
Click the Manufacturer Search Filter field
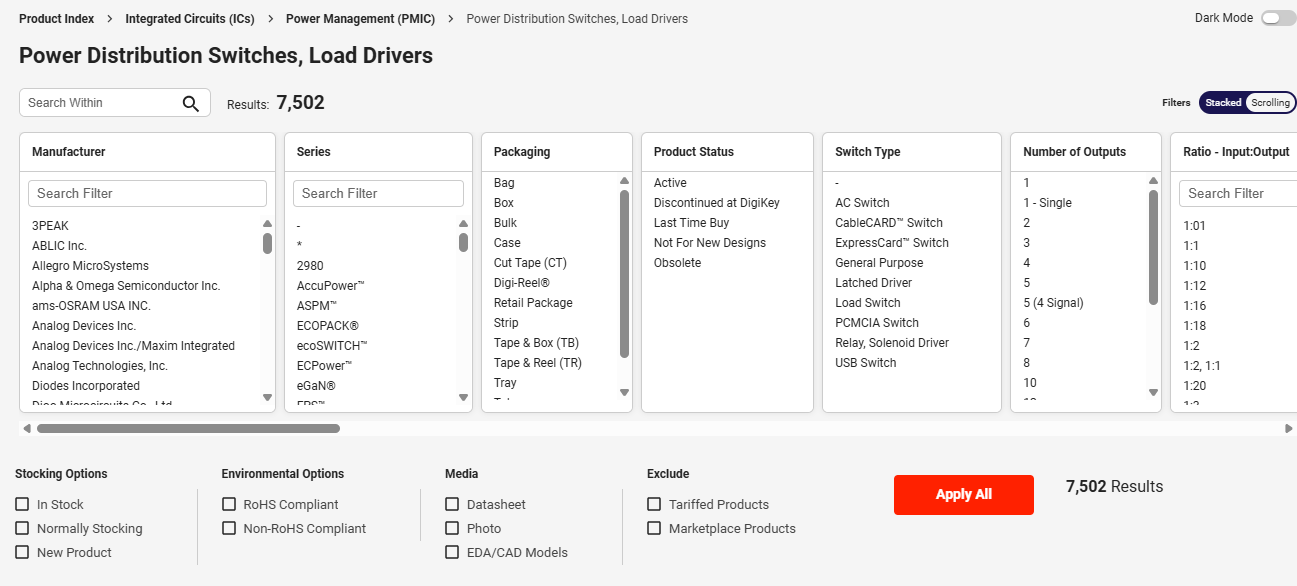coord(147,193)
